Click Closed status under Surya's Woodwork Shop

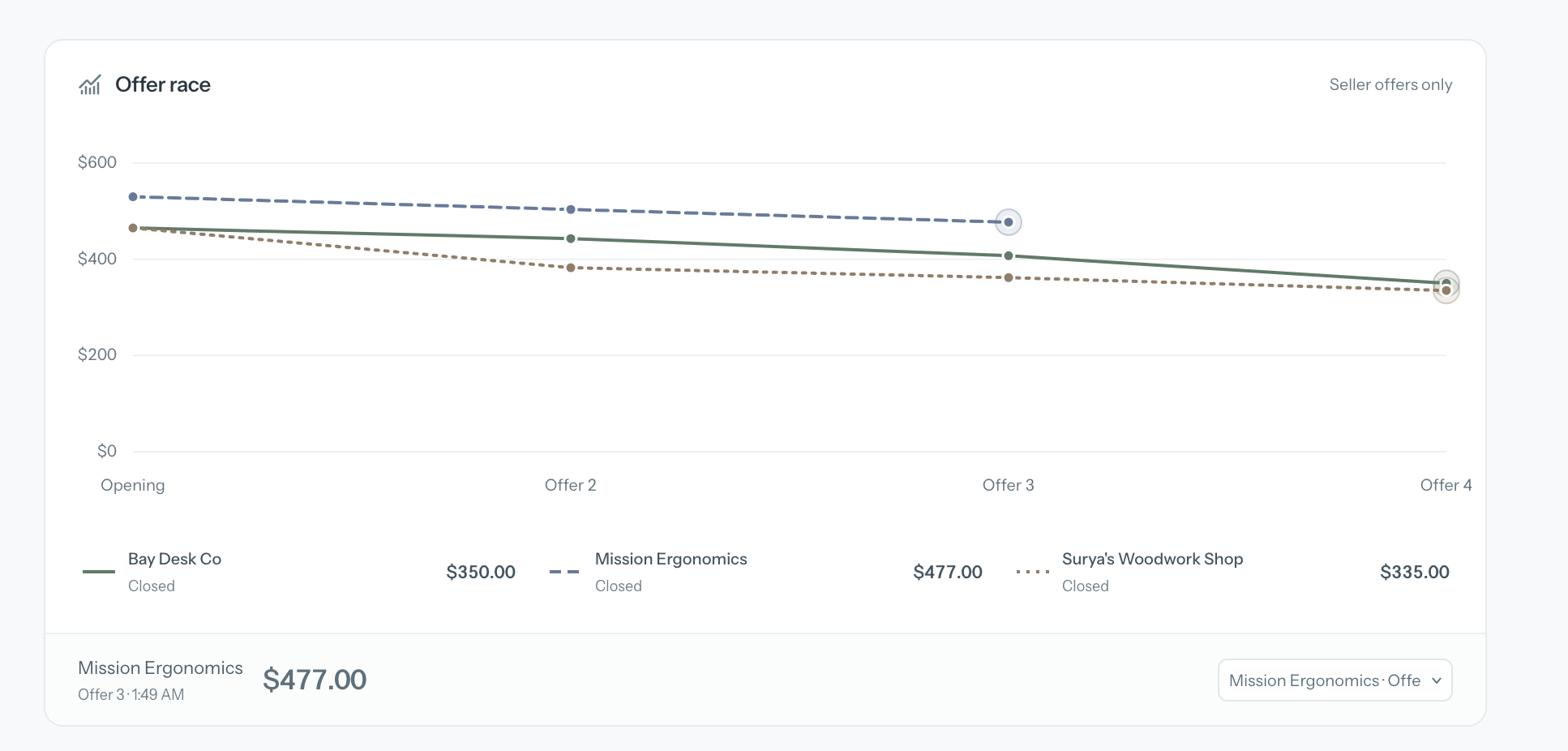pyautogui.click(x=1086, y=586)
